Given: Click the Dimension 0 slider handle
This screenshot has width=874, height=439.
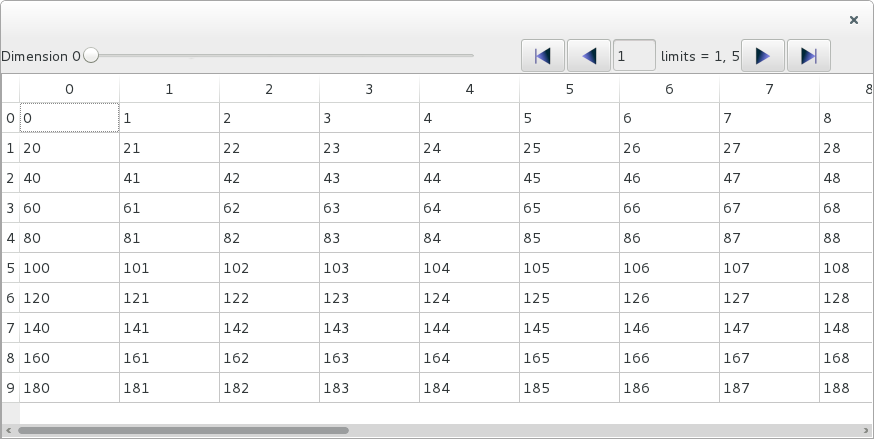Looking at the screenshot, I should click(x=91, y=56).
